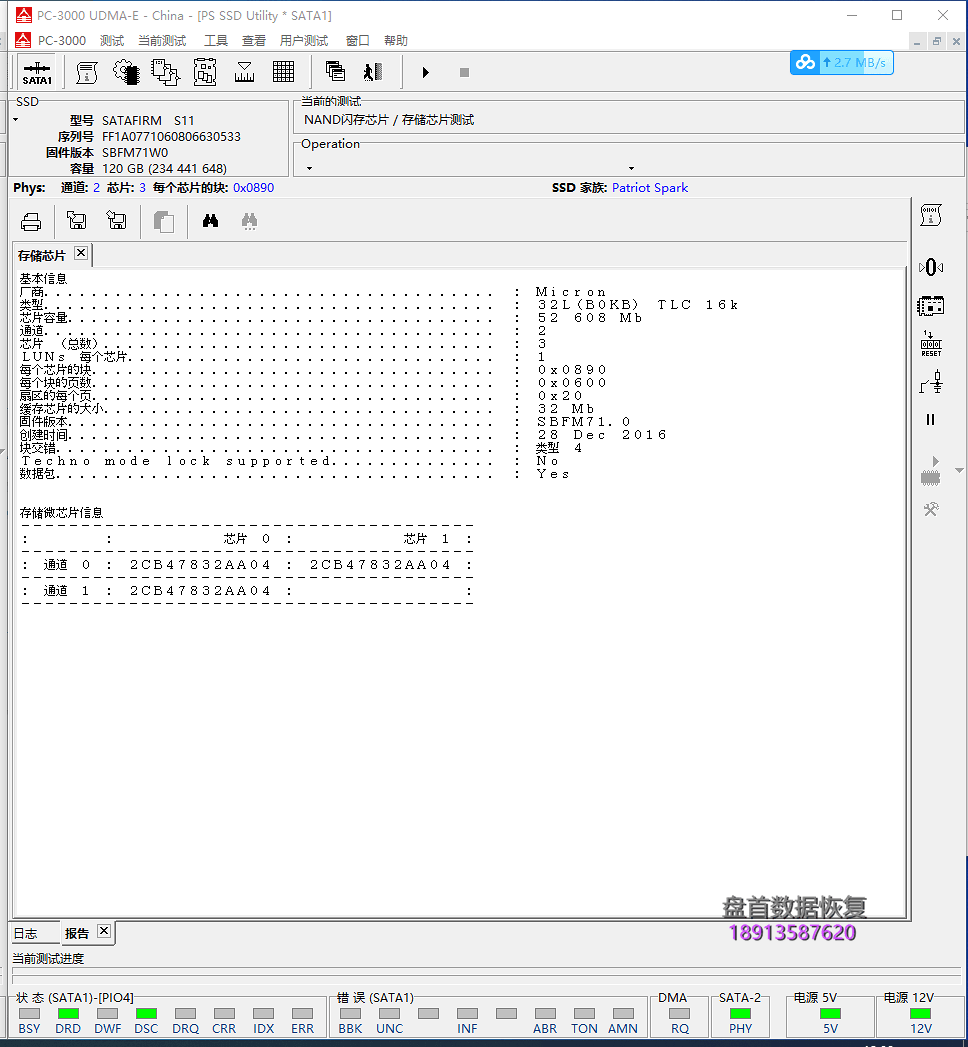Click channel 1 chip ID 2CB47832AA04
968x1047 pixels.
pos(200,591)
